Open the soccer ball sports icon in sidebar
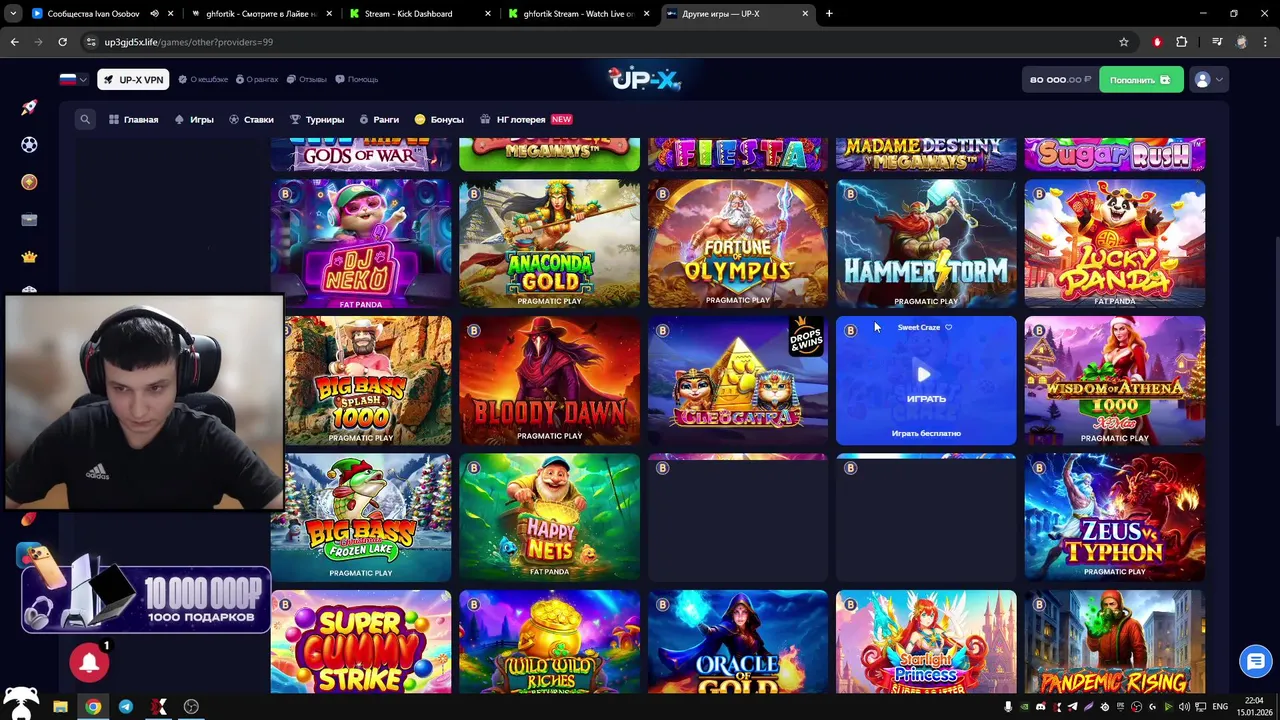This screenshot has height=720, width=1280. (29, 145)
